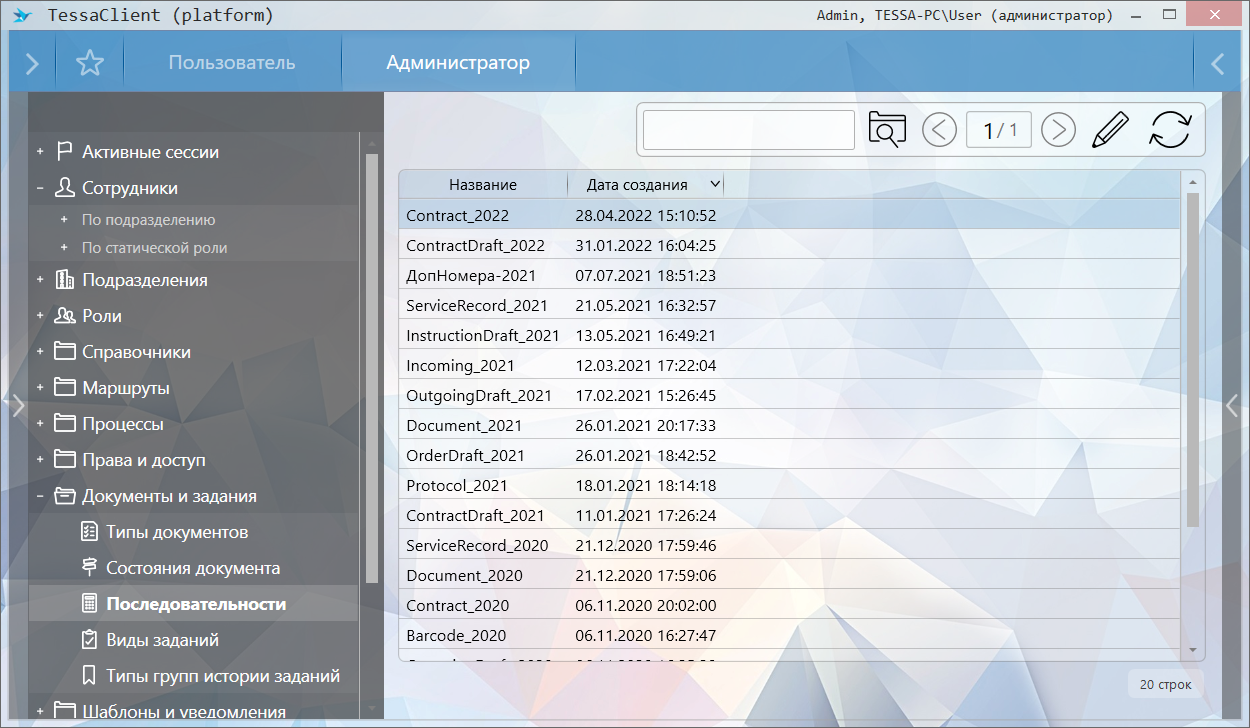Refresh the list with circular arrows icon
The height and width of the screenshot is (728, 1250).
click(1170, 130)
